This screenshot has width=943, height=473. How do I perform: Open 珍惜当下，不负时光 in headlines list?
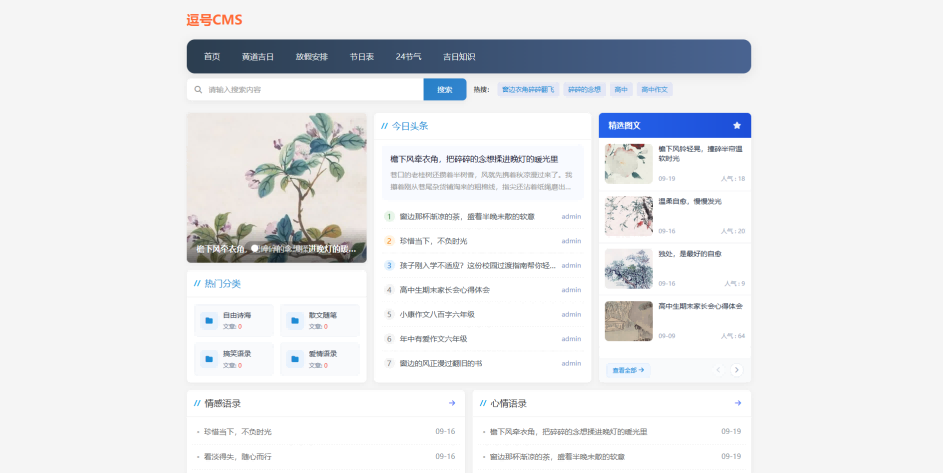point(434,241)
